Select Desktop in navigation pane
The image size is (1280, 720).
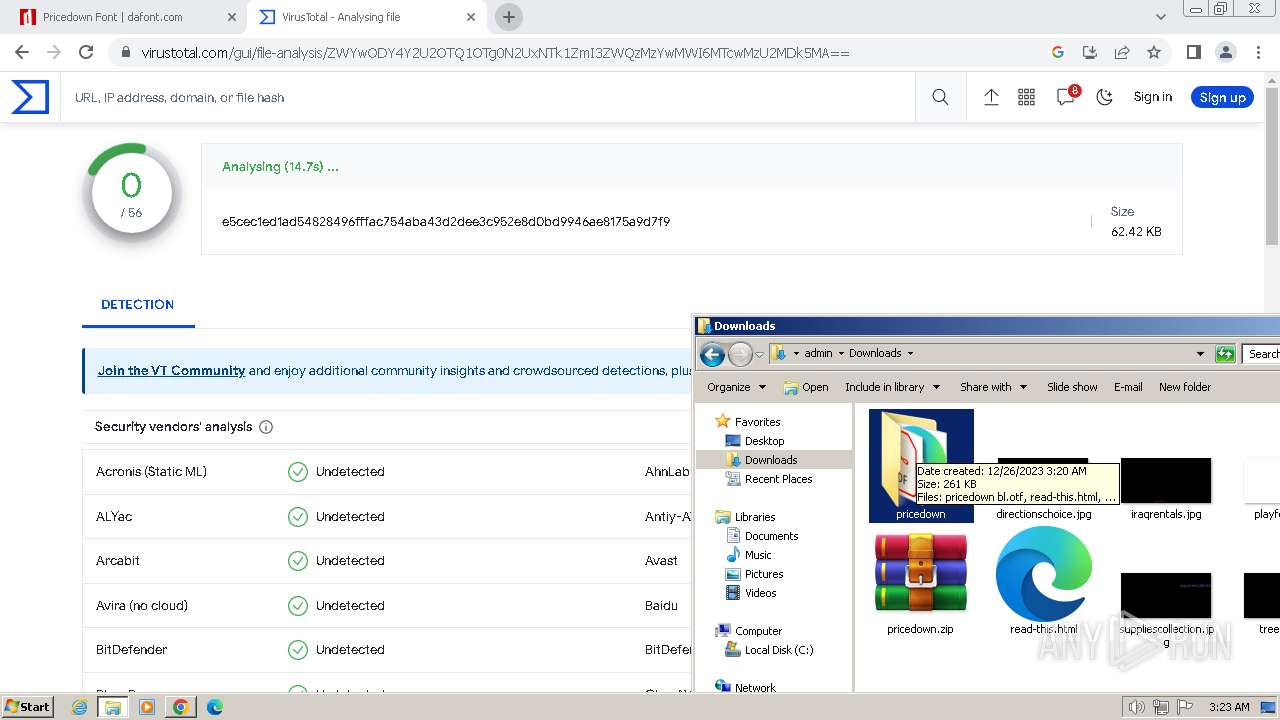[764, 441]
